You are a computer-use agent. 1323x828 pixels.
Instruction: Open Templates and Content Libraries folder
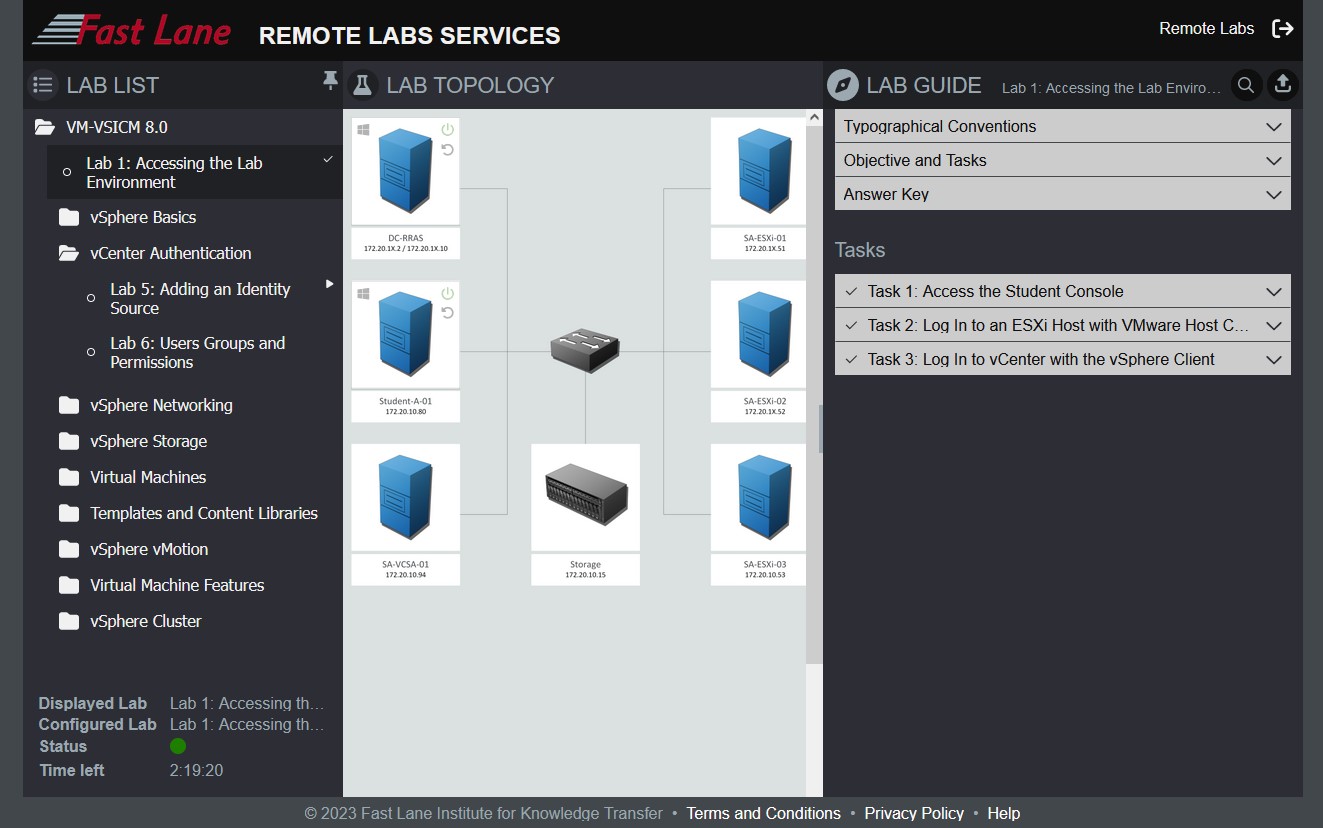coord(204,513)
